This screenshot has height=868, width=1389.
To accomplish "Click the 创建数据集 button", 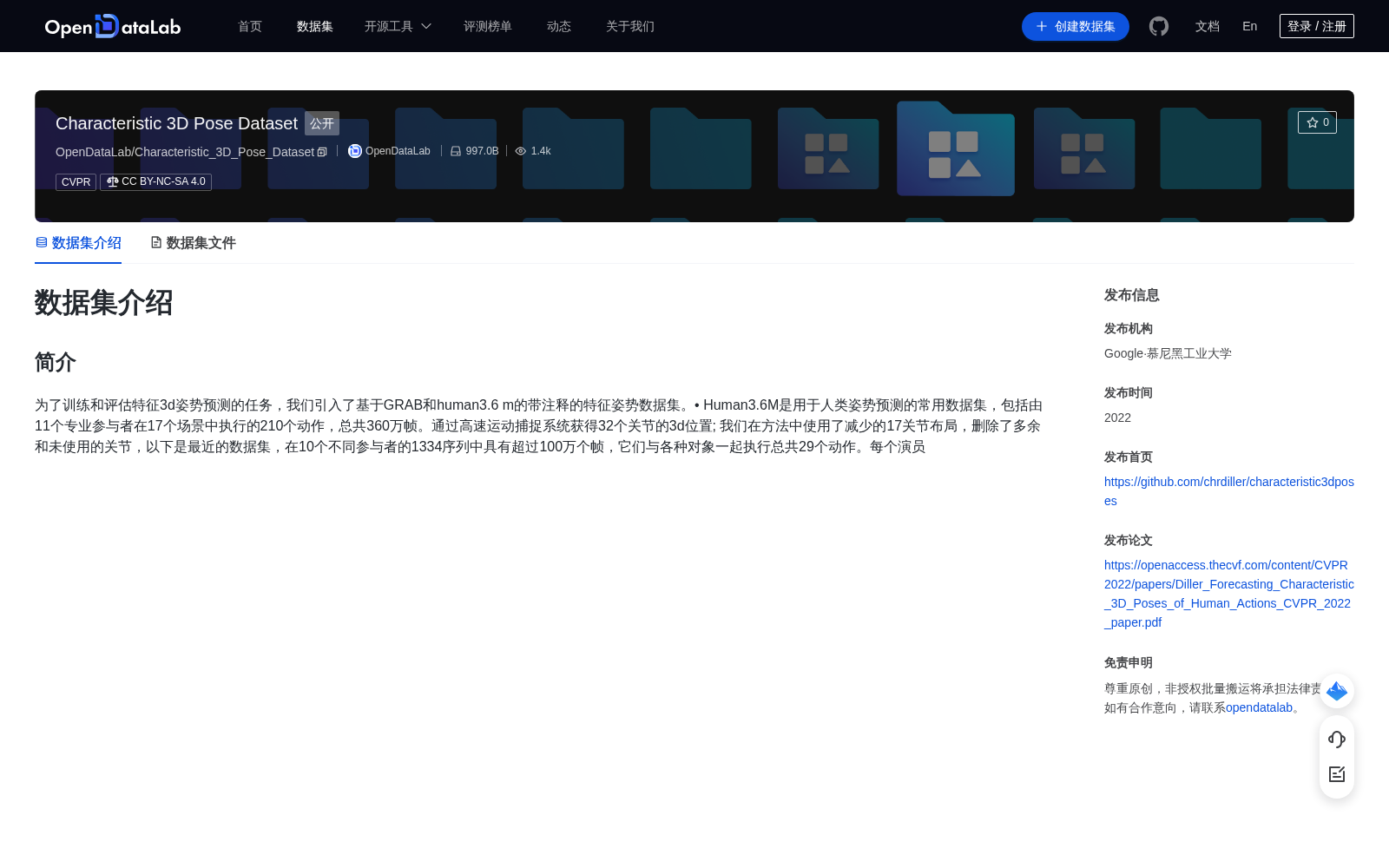I will tap(1076, 26).
